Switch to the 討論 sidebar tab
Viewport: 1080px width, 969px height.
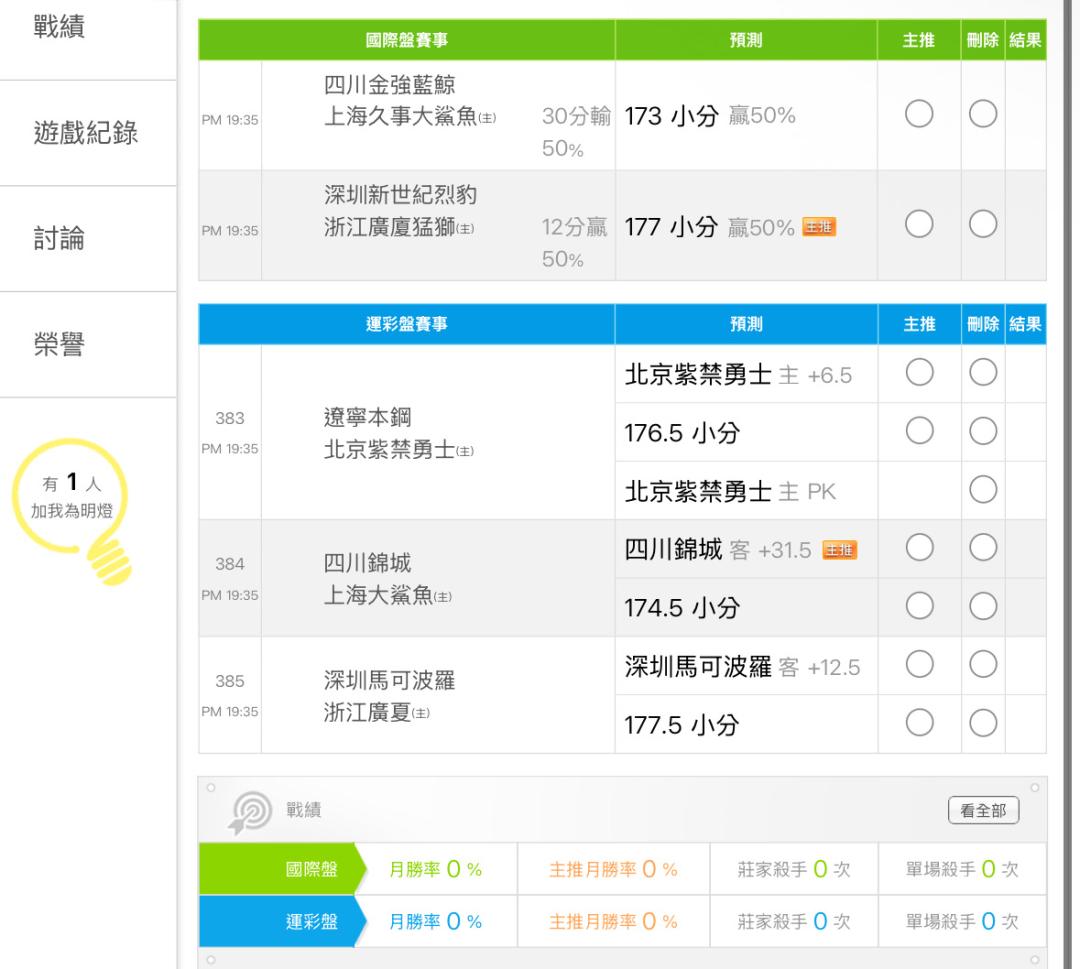(x=88, y=239)
